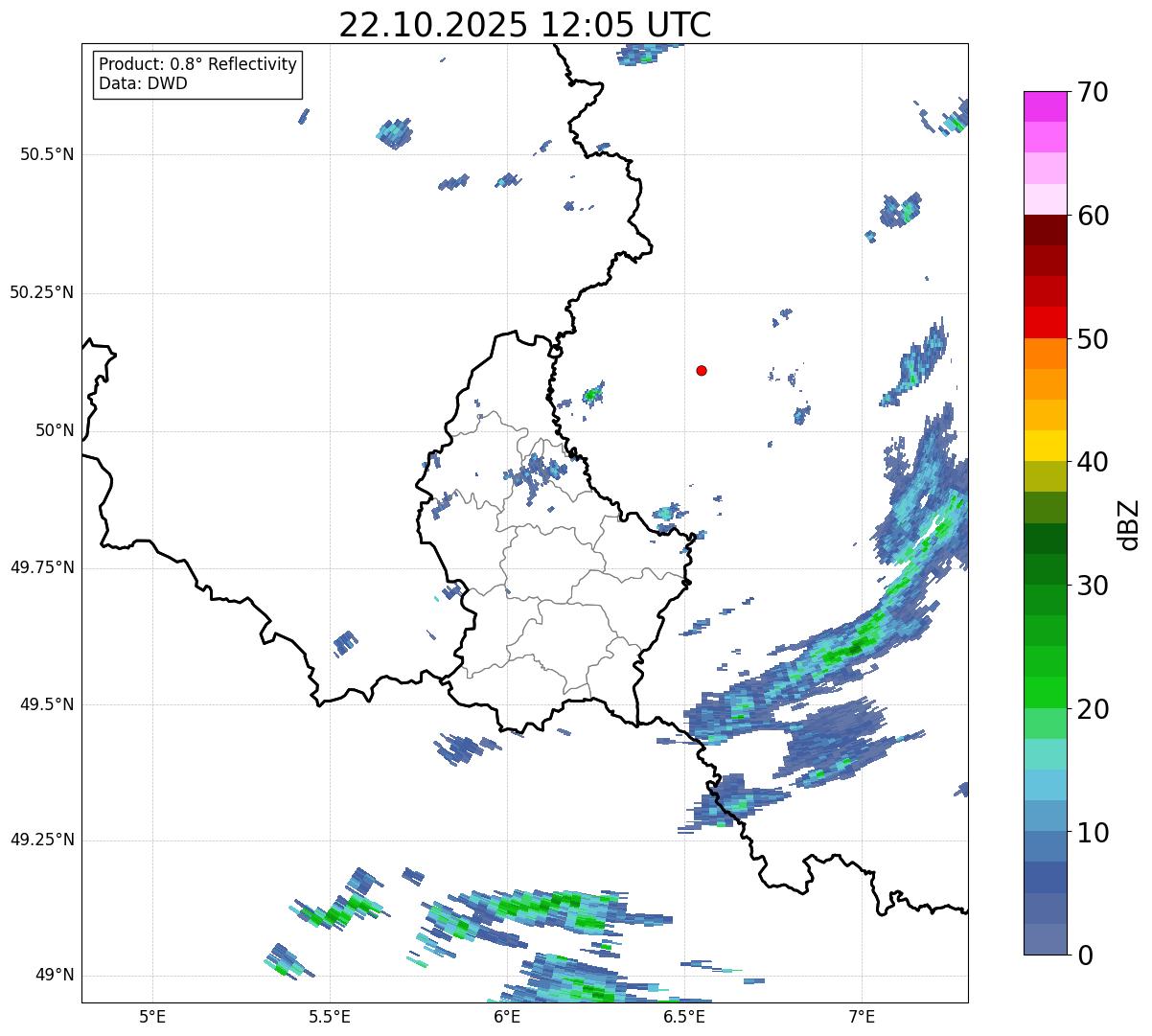The width and height of the screenshot is (1152, 1036).
Task: Click the longitude label 6°E
Action: tap(507, 1016)
